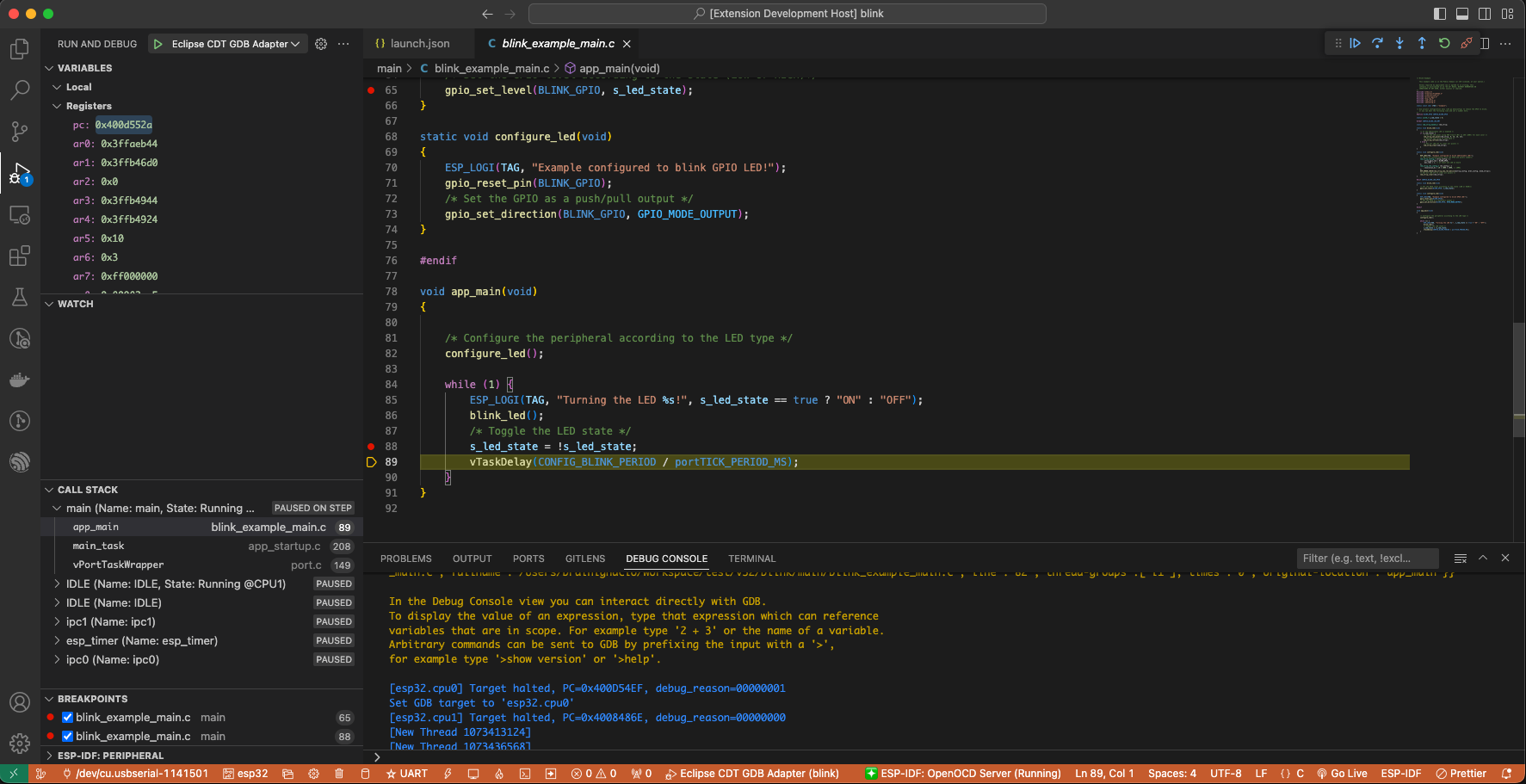Viewport: 1526px width, 784px height.
Task: Click the Step Over debug icon
Action: 1377,43
